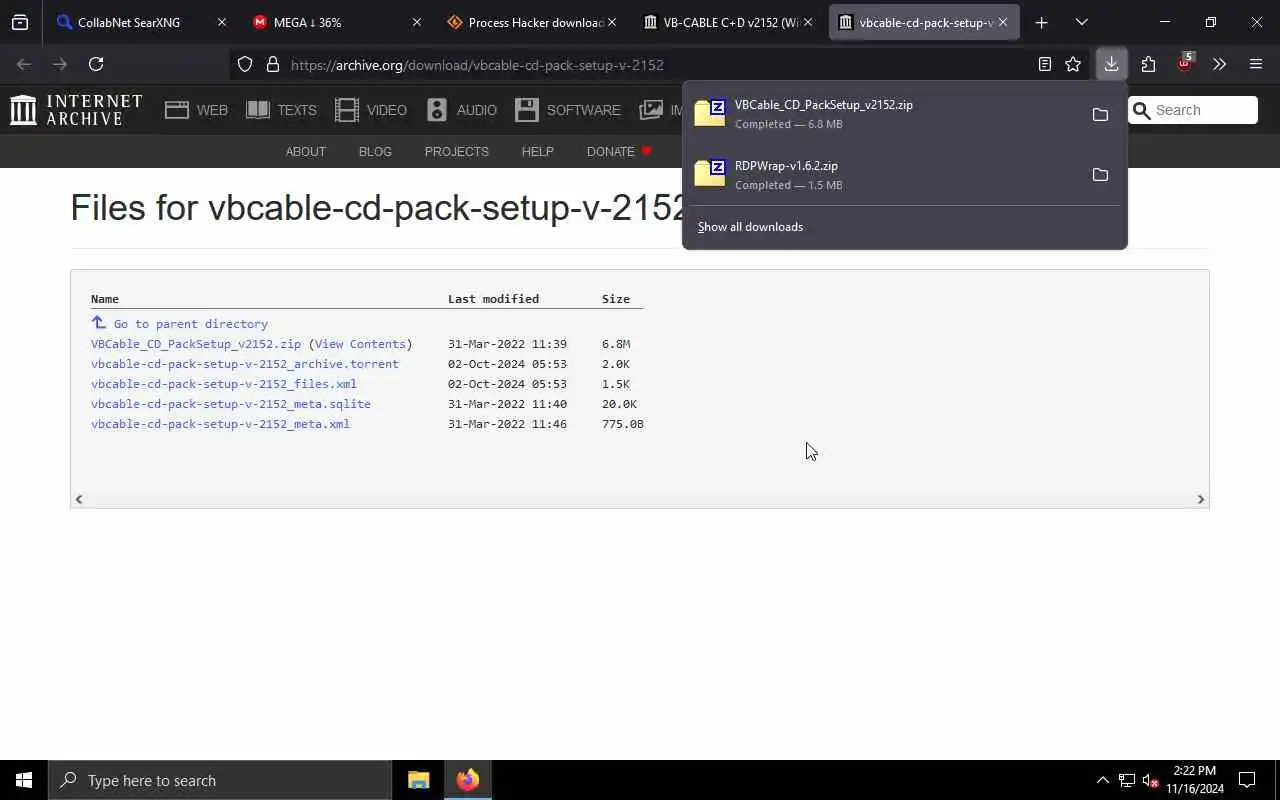
Task: Click the horizontal scrollbar right arrow
Action: [x=1201, y=499]
